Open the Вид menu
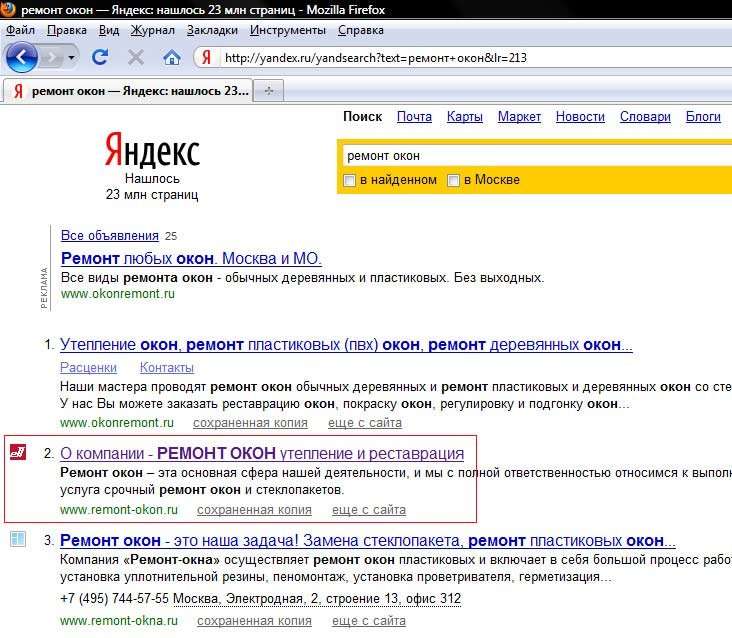This screenshot has height=638, width=732. [109, 30]
